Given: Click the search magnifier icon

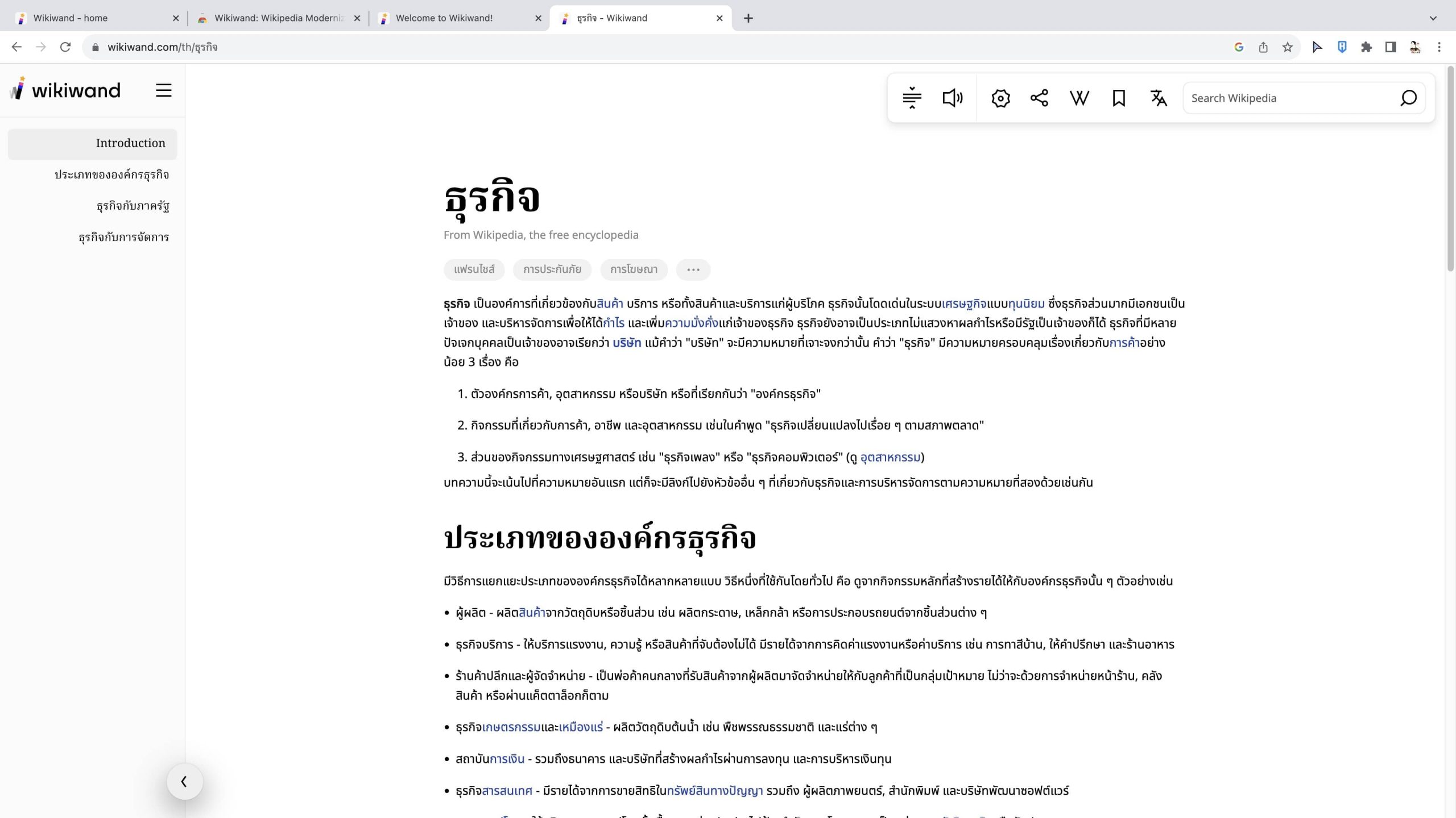Looking at the screenshot, I should coord(1408,98).
